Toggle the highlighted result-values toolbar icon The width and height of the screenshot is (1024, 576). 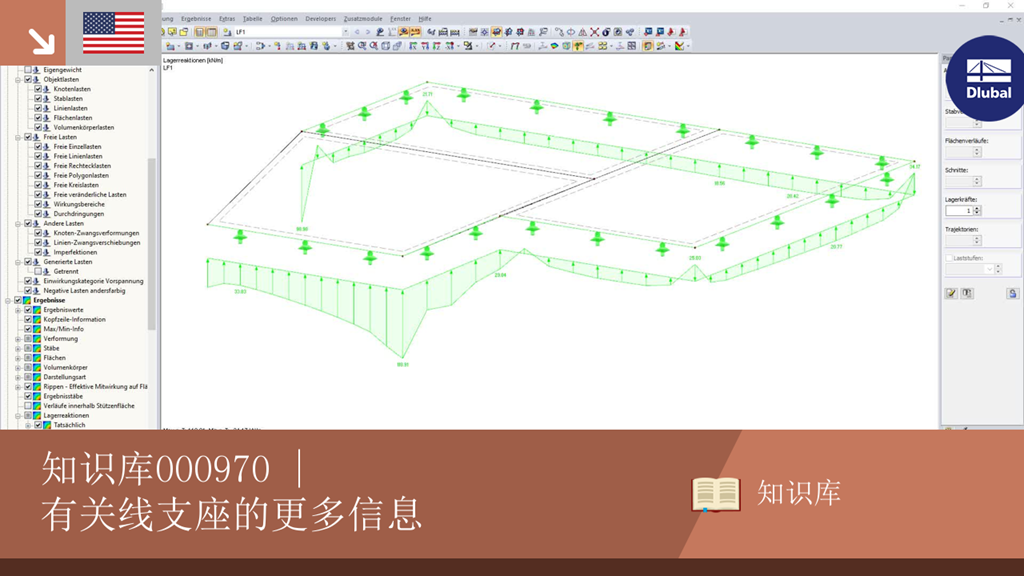coord(415,31)
